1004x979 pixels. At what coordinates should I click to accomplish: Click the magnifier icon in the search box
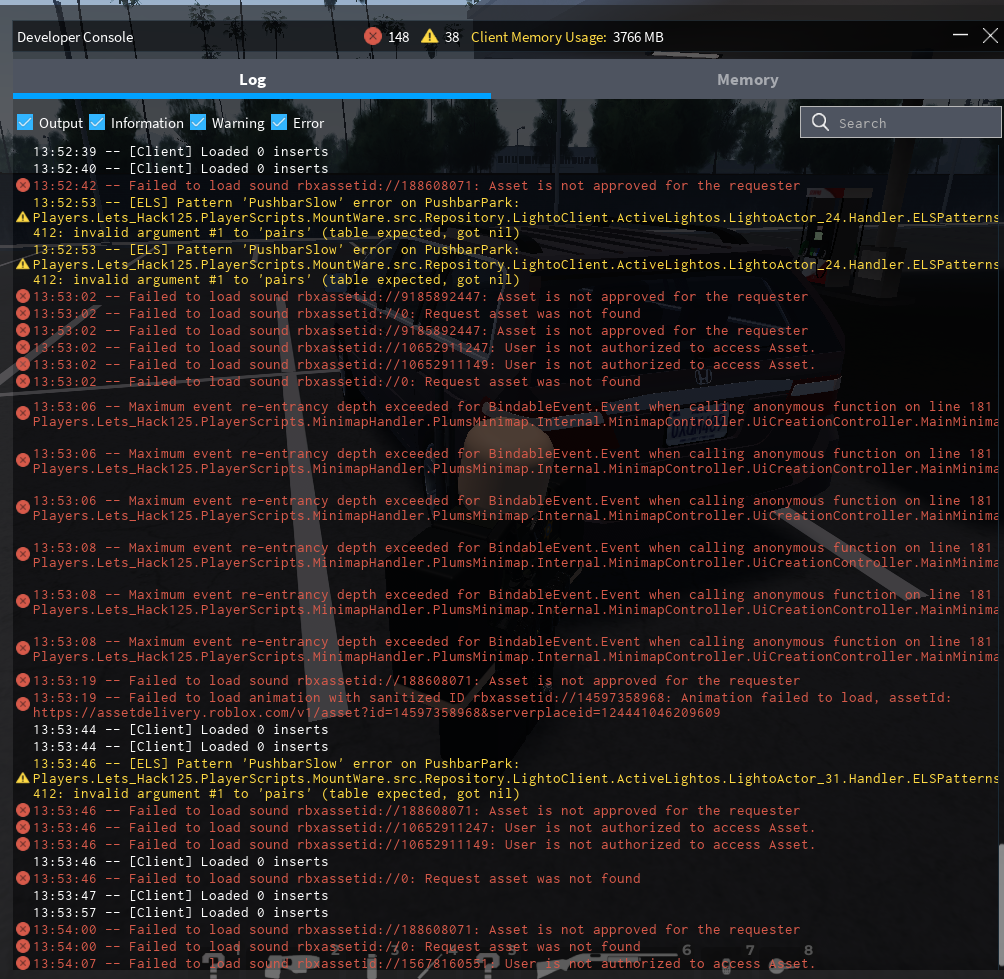pyautogui.click(x=820, y=123)
